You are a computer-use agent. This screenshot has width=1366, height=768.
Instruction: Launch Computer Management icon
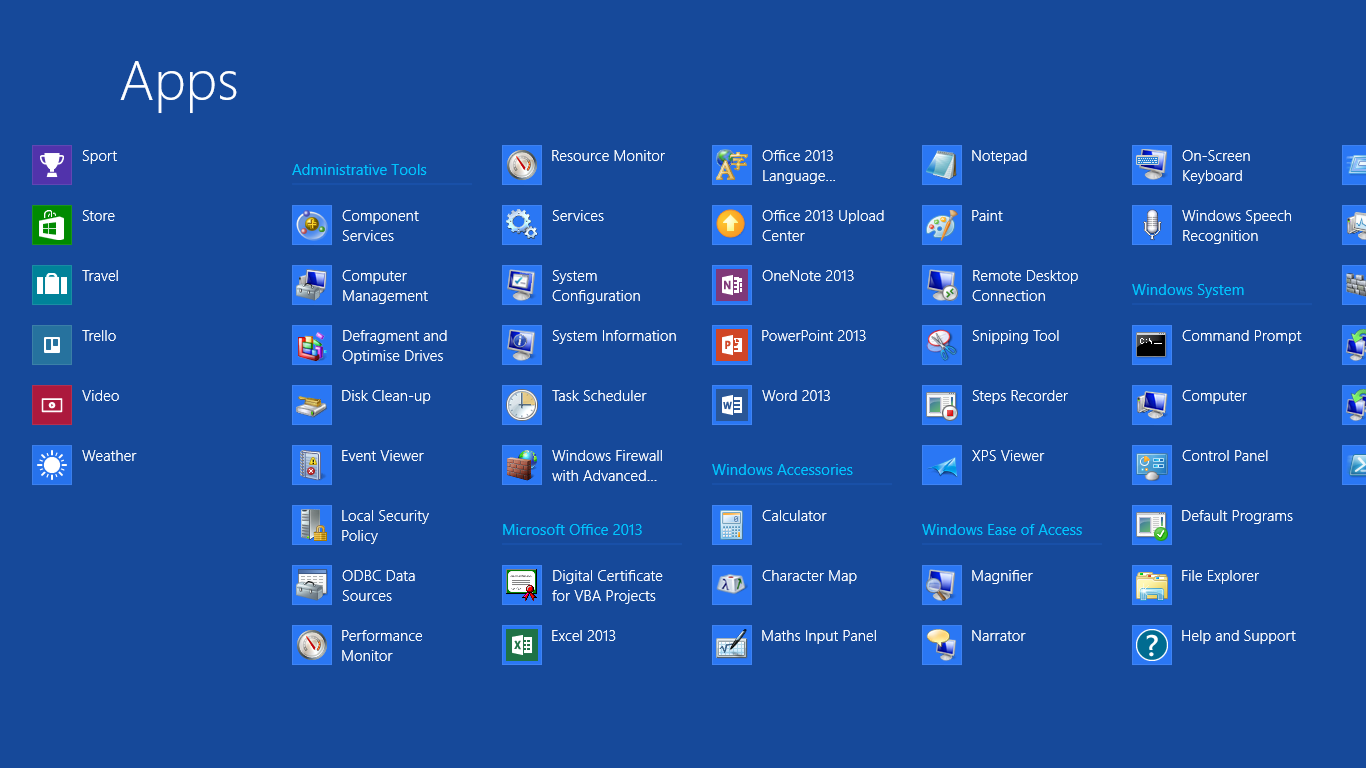312,285
